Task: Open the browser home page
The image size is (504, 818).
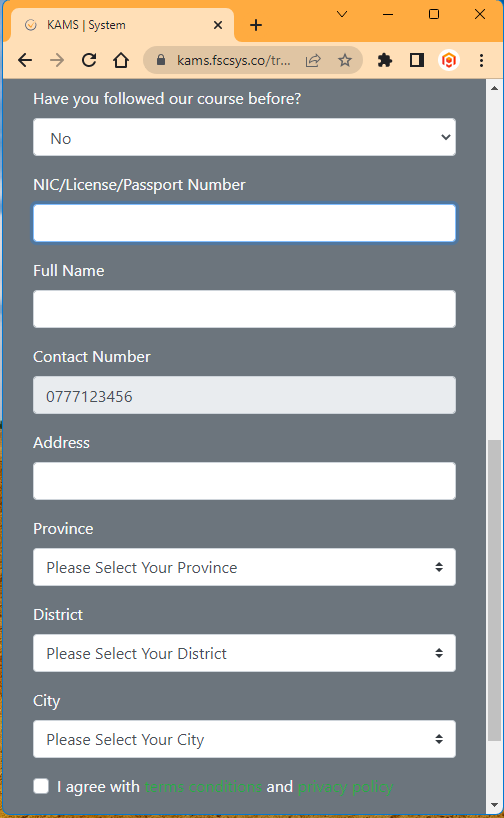Action: point(121,61)
